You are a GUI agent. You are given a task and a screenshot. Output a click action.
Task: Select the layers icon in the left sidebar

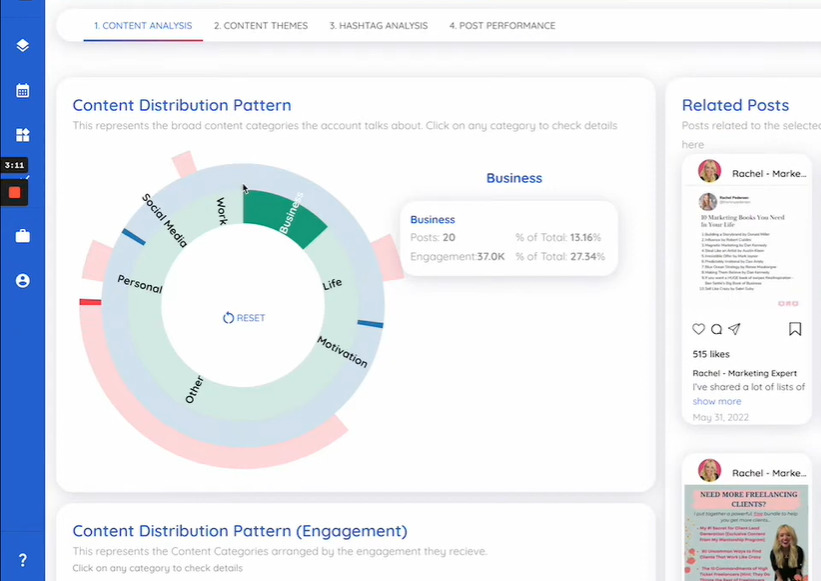(22, 44)
